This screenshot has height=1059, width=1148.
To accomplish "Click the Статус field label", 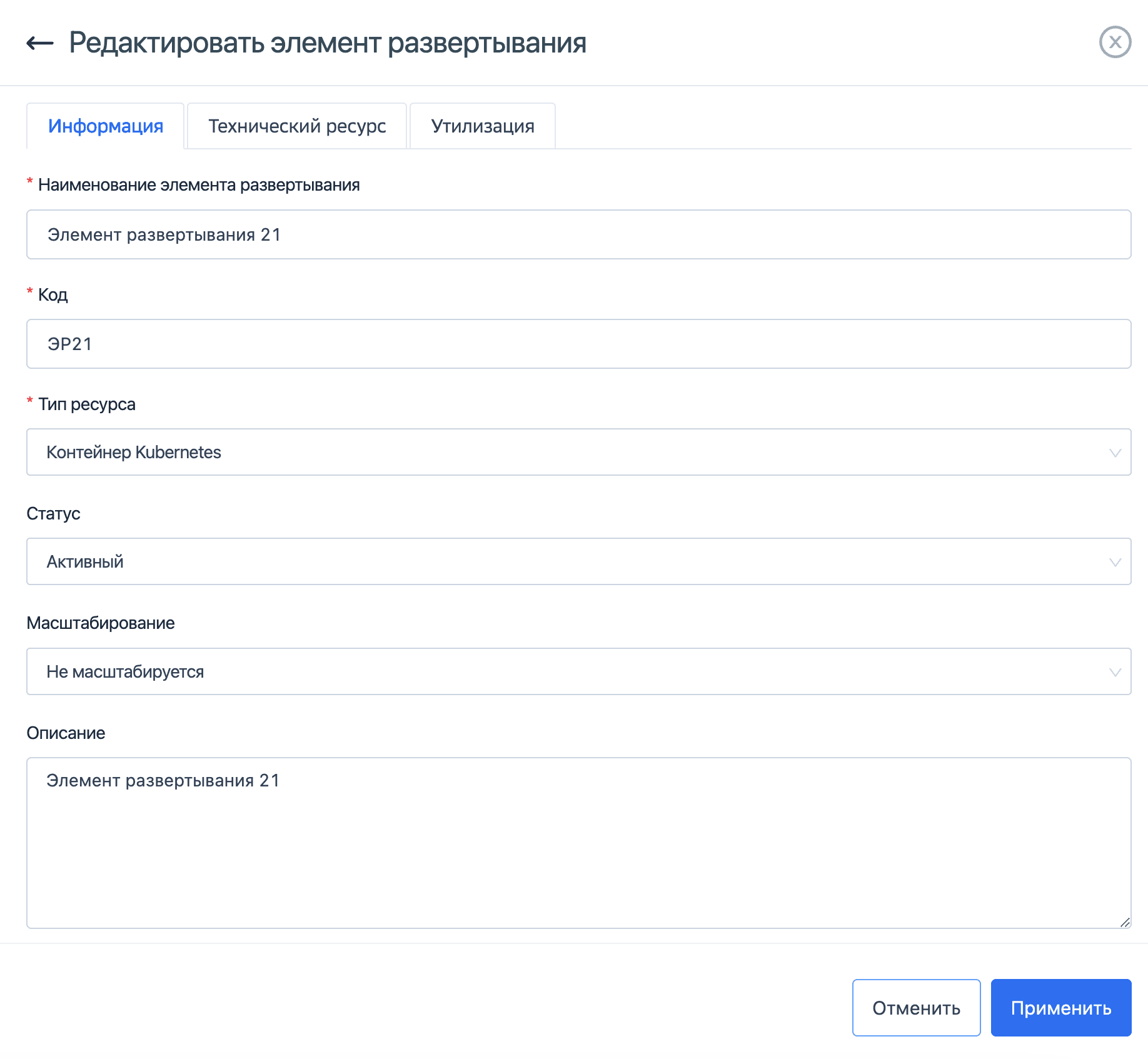I will 53,513.
